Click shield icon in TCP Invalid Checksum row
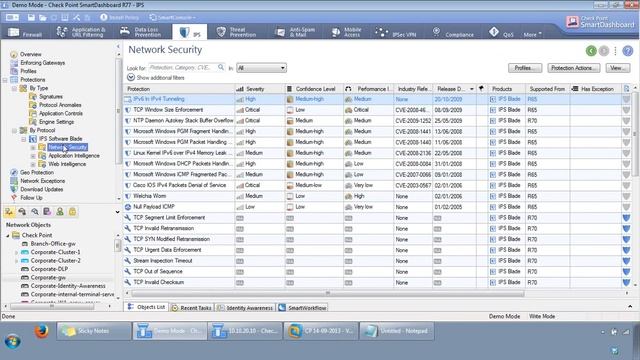640x360 pixels. coord(626,282)
